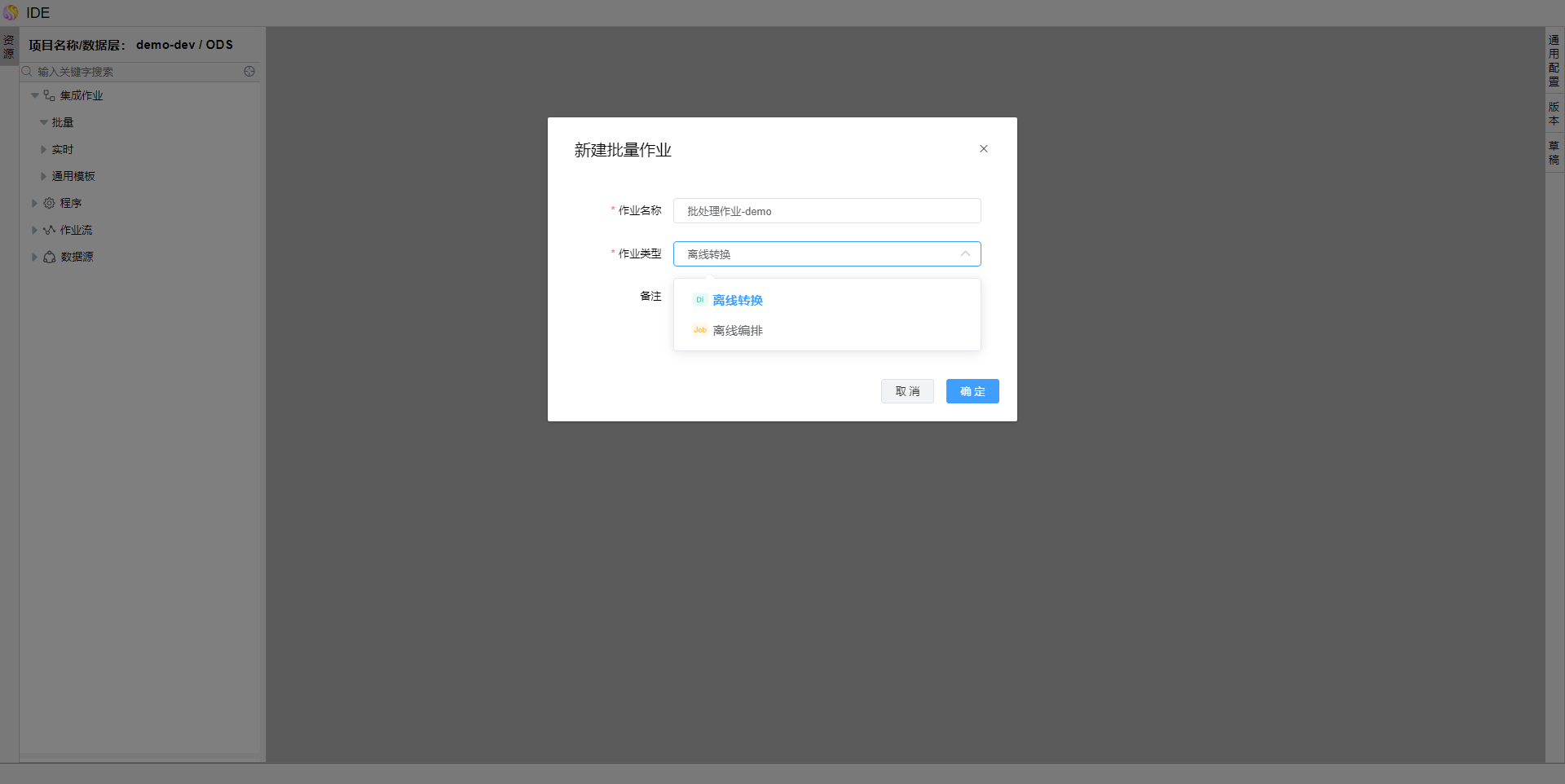Click the Job icon for 离线编排
Screen dimensions: 1565x784
pyautogui.click(x=699, y=330)
